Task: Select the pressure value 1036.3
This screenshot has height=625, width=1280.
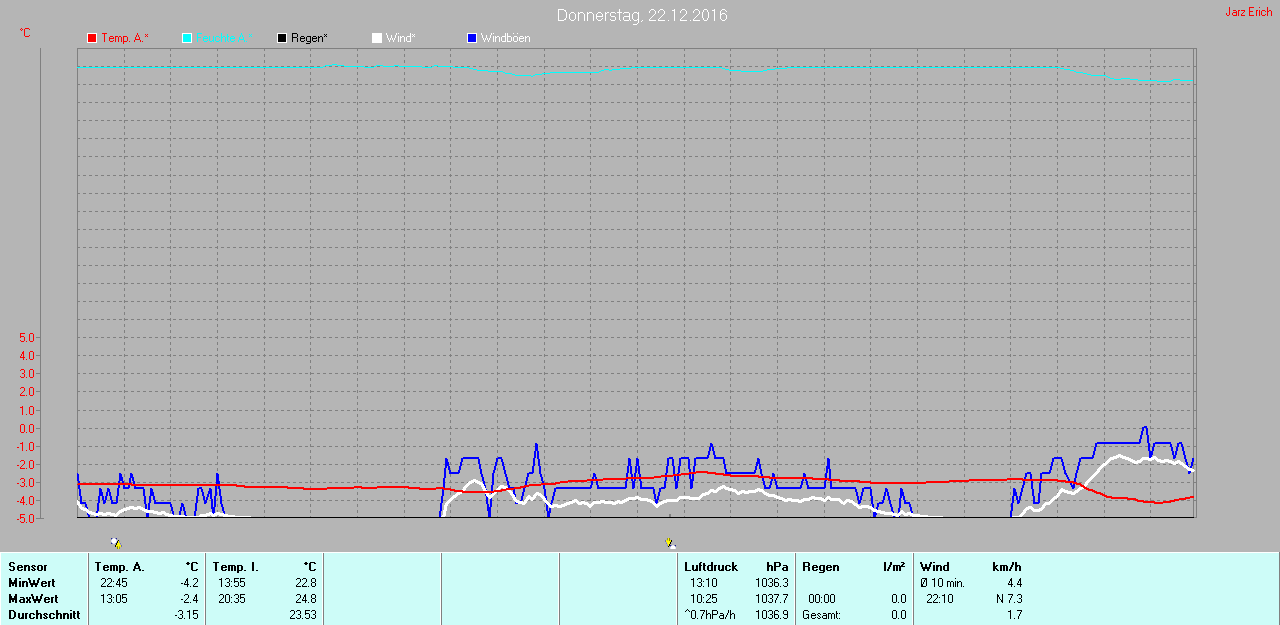Action: click(772, 583)
